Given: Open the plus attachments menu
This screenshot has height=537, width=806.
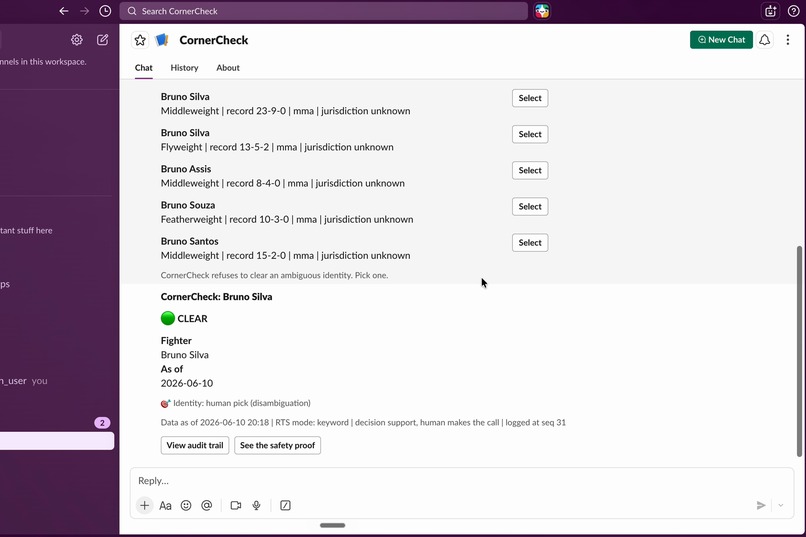Looking at the screenshot, I should point(144,506).
